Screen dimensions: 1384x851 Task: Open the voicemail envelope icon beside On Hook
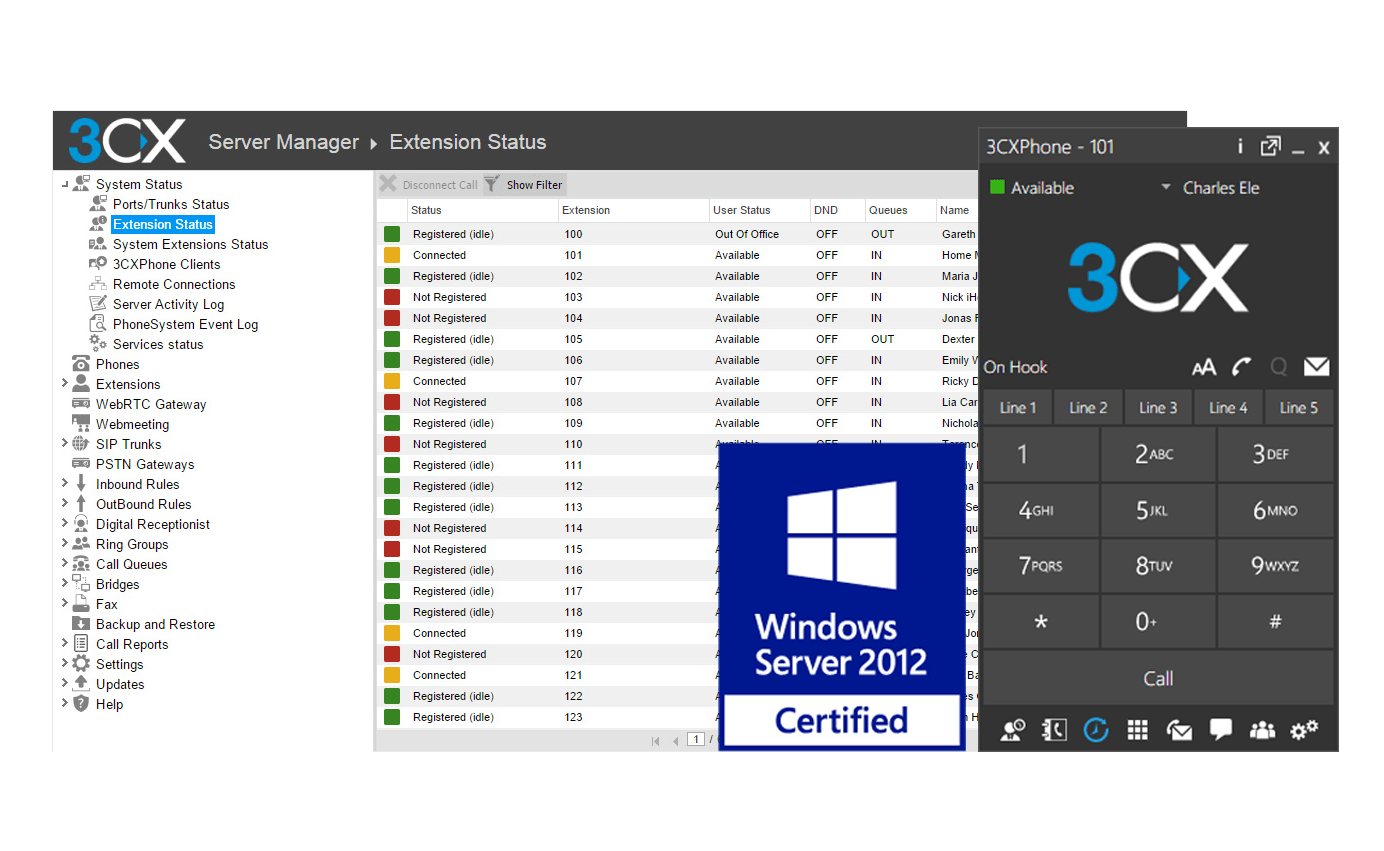tap(1316, 367)
